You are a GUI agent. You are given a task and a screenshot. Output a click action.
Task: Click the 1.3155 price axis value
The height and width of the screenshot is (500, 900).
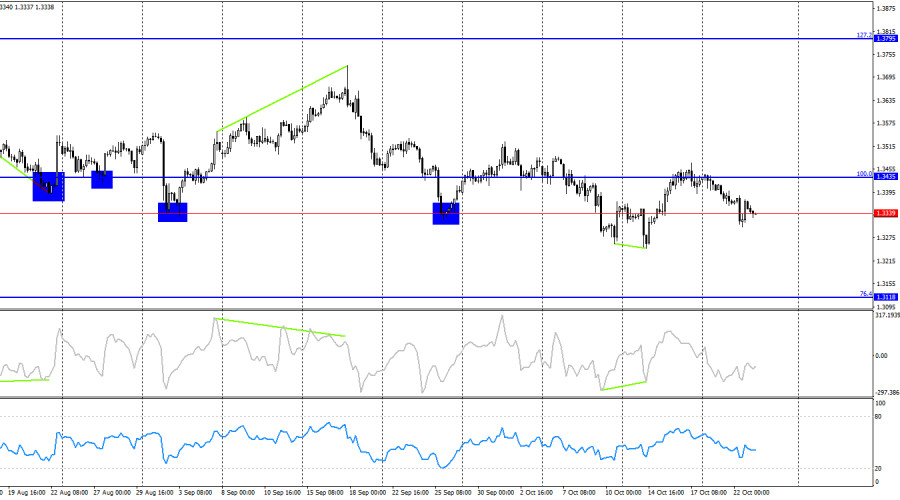tap(886, 284)
